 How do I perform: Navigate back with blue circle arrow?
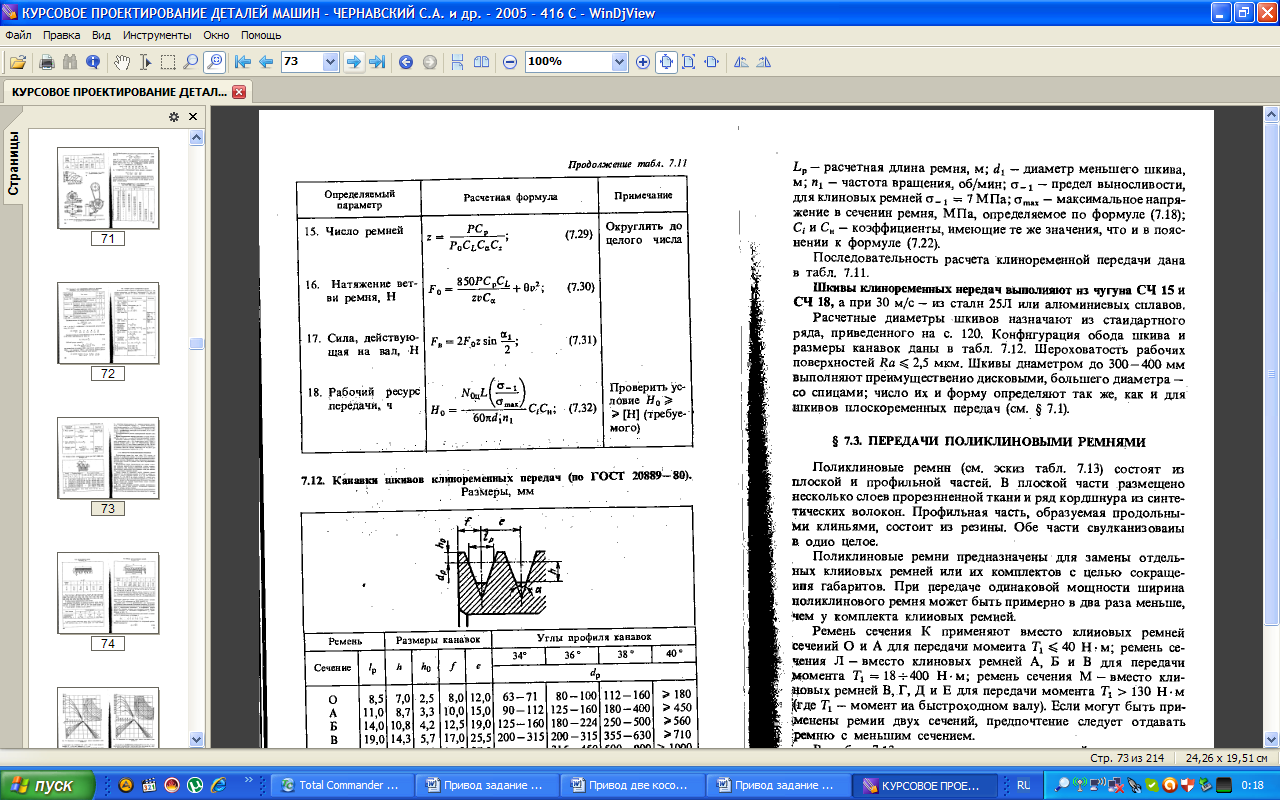[x=406, y=62]
